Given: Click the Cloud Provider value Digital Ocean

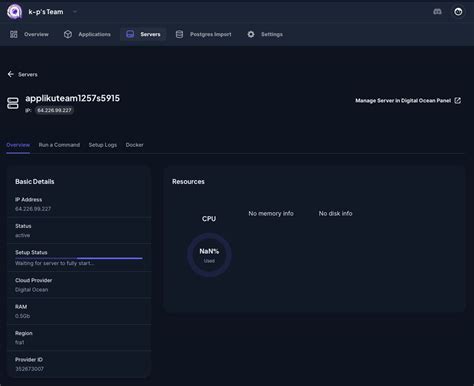Looking at the screenshot, I should [32, 290].
